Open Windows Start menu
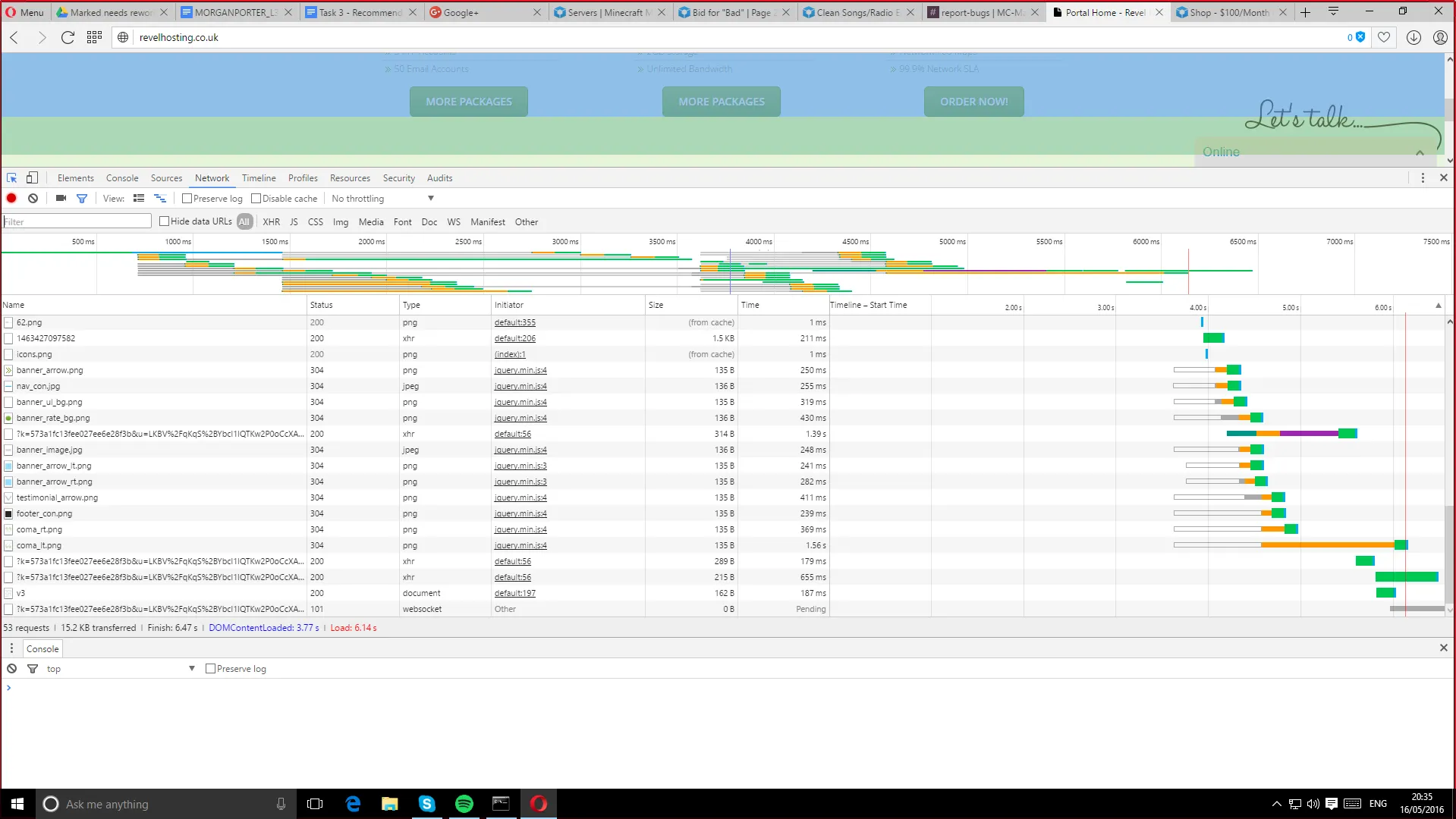The image size is (1456, 819). coord(17,804)
